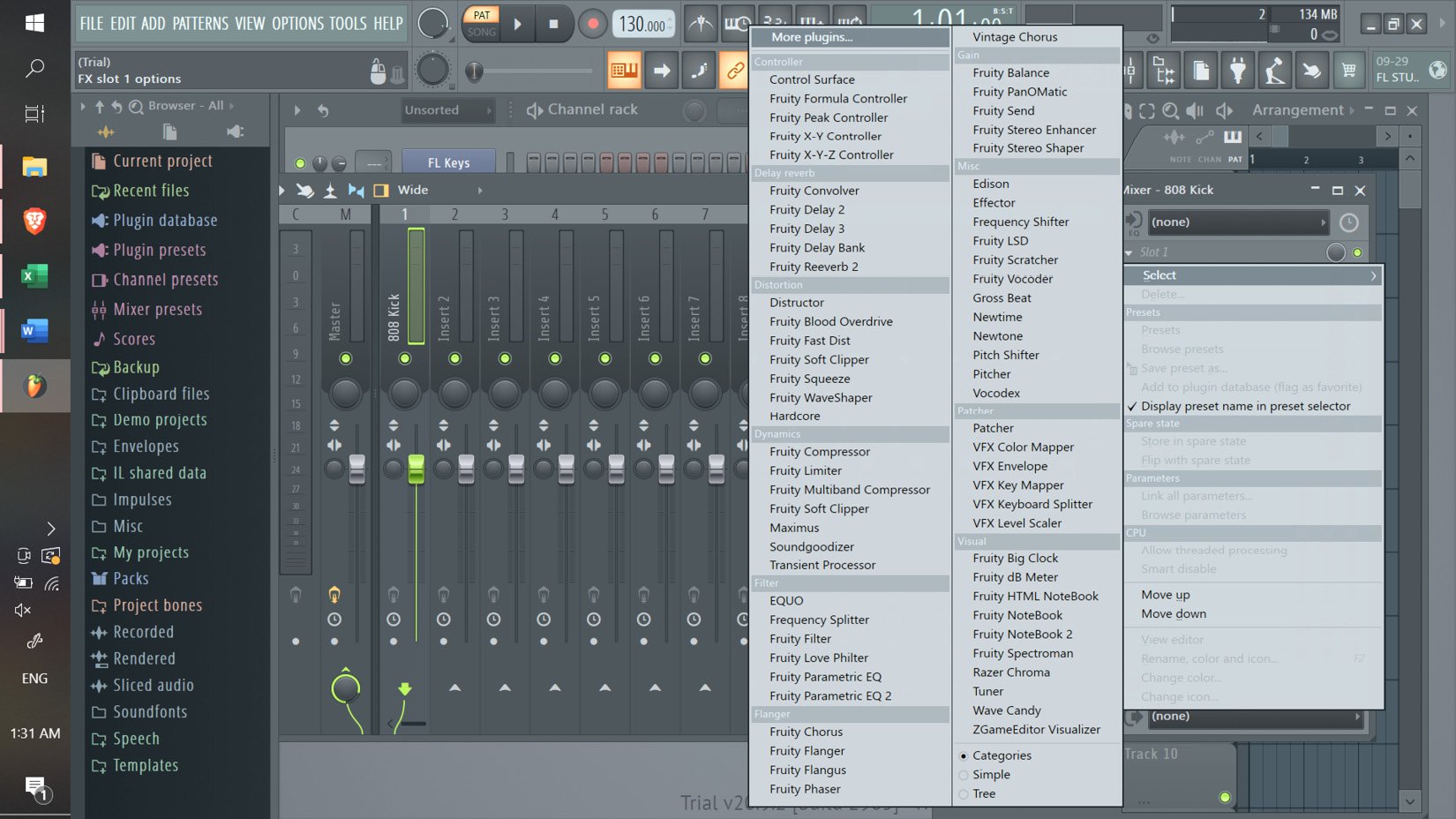
Task: Click More plugins... entry
Action: [811, 37]
